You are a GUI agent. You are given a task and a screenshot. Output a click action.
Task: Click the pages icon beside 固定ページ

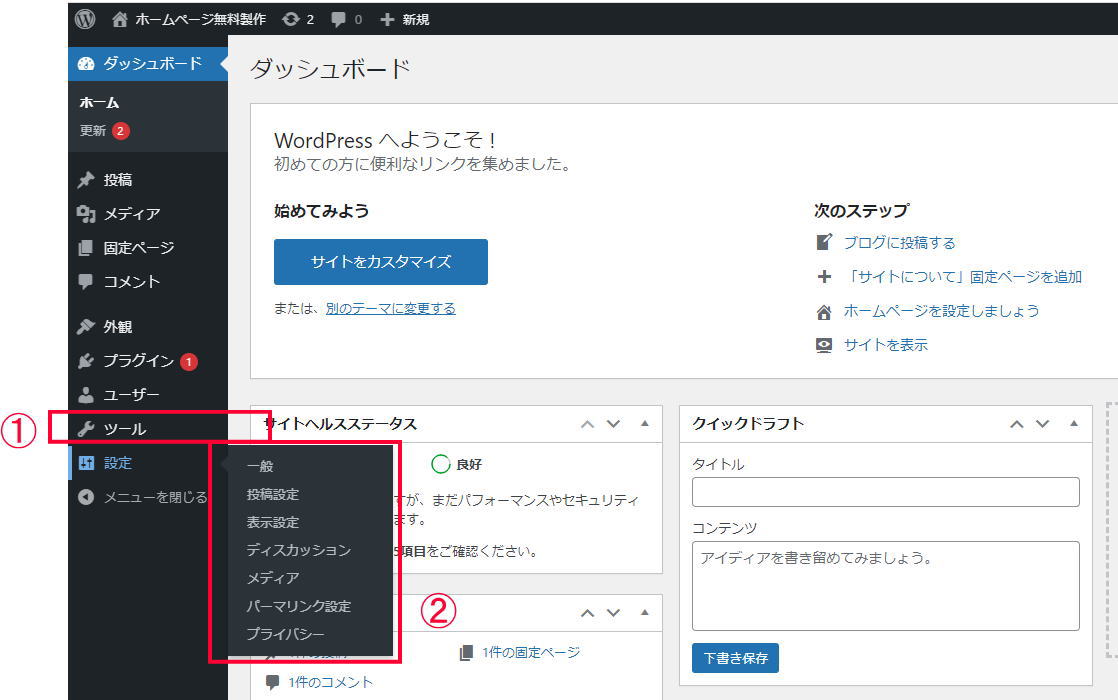pyautogui.click(x=86, y=248)
